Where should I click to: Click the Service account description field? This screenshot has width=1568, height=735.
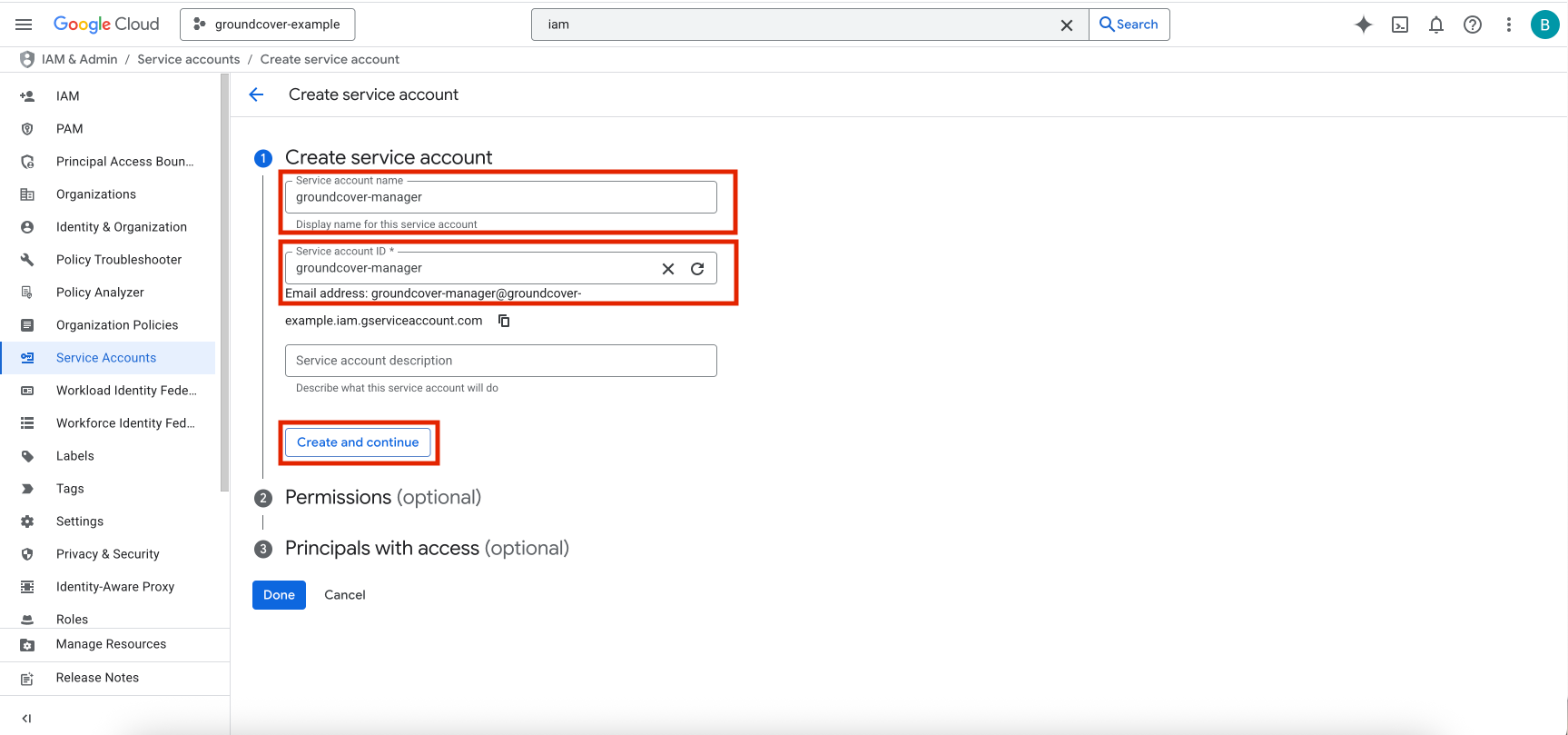point(500,361)
